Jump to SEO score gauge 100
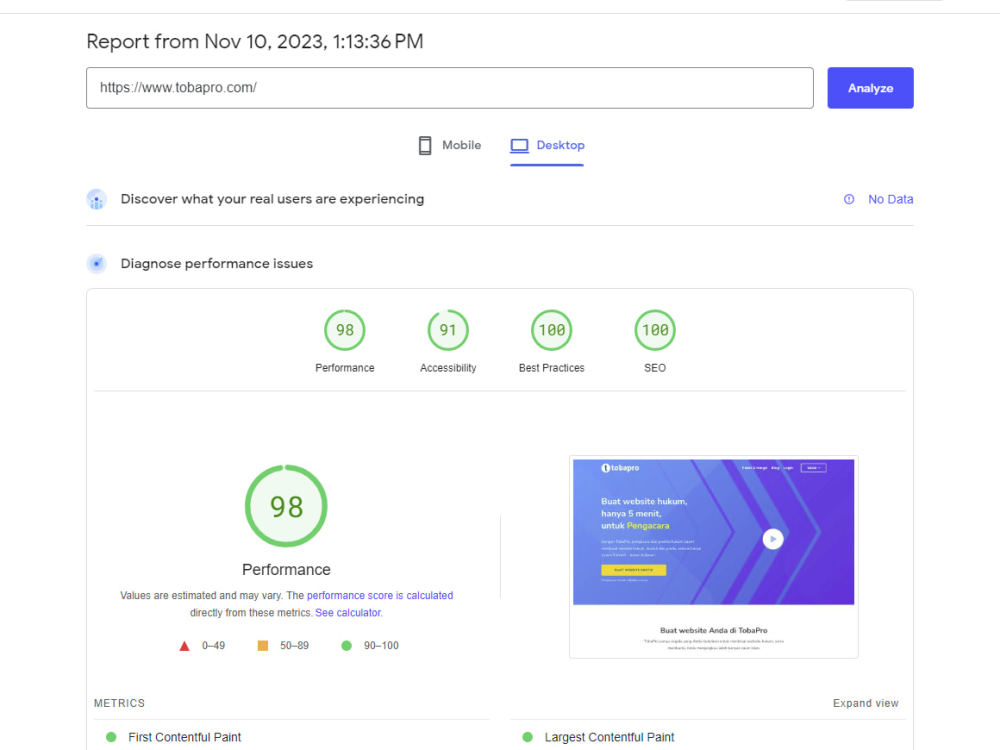Image resolution: width=1000 pixels, height=750 pixels. tap(655, 330)
